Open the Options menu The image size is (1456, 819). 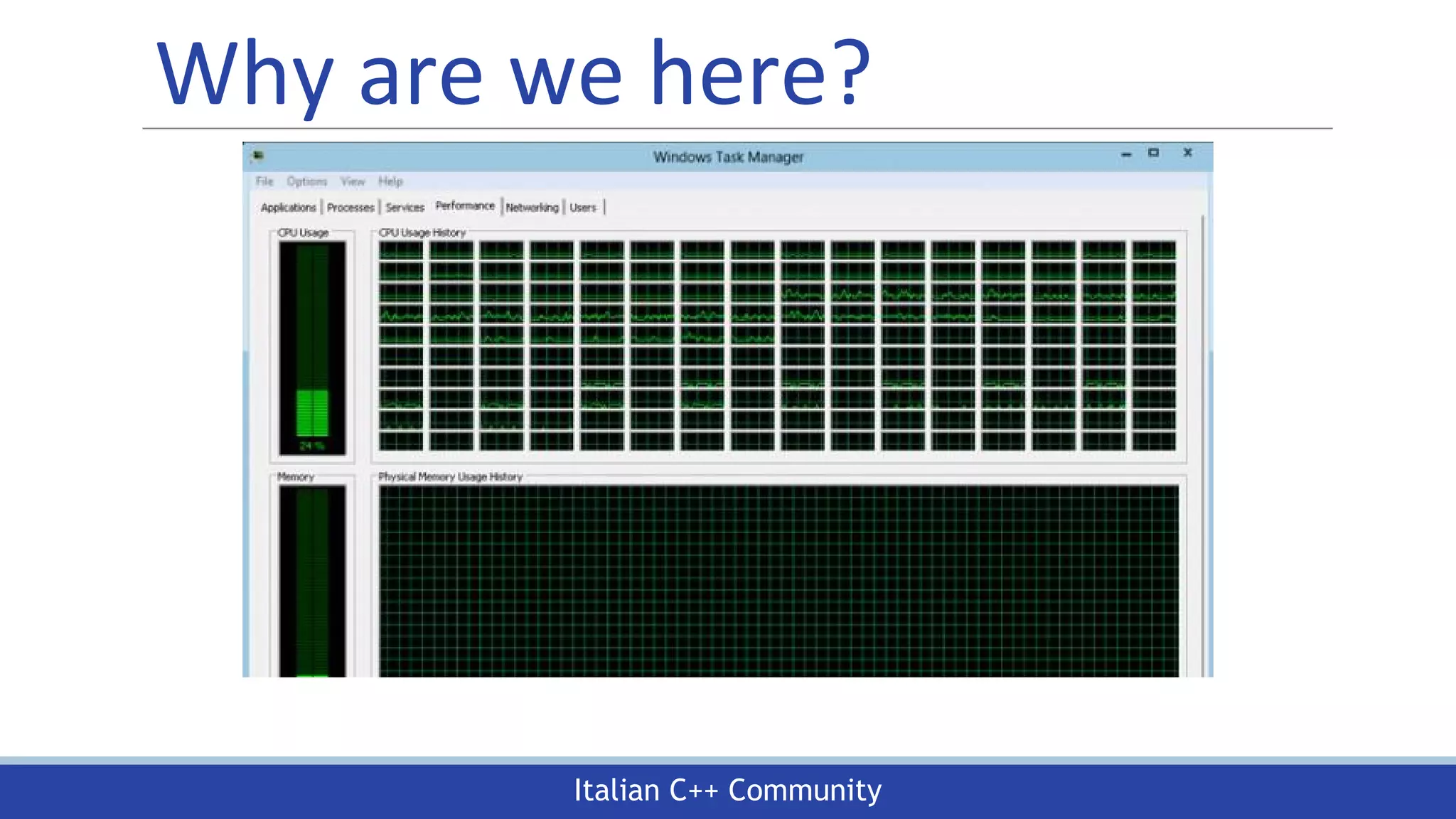point(306,181)
